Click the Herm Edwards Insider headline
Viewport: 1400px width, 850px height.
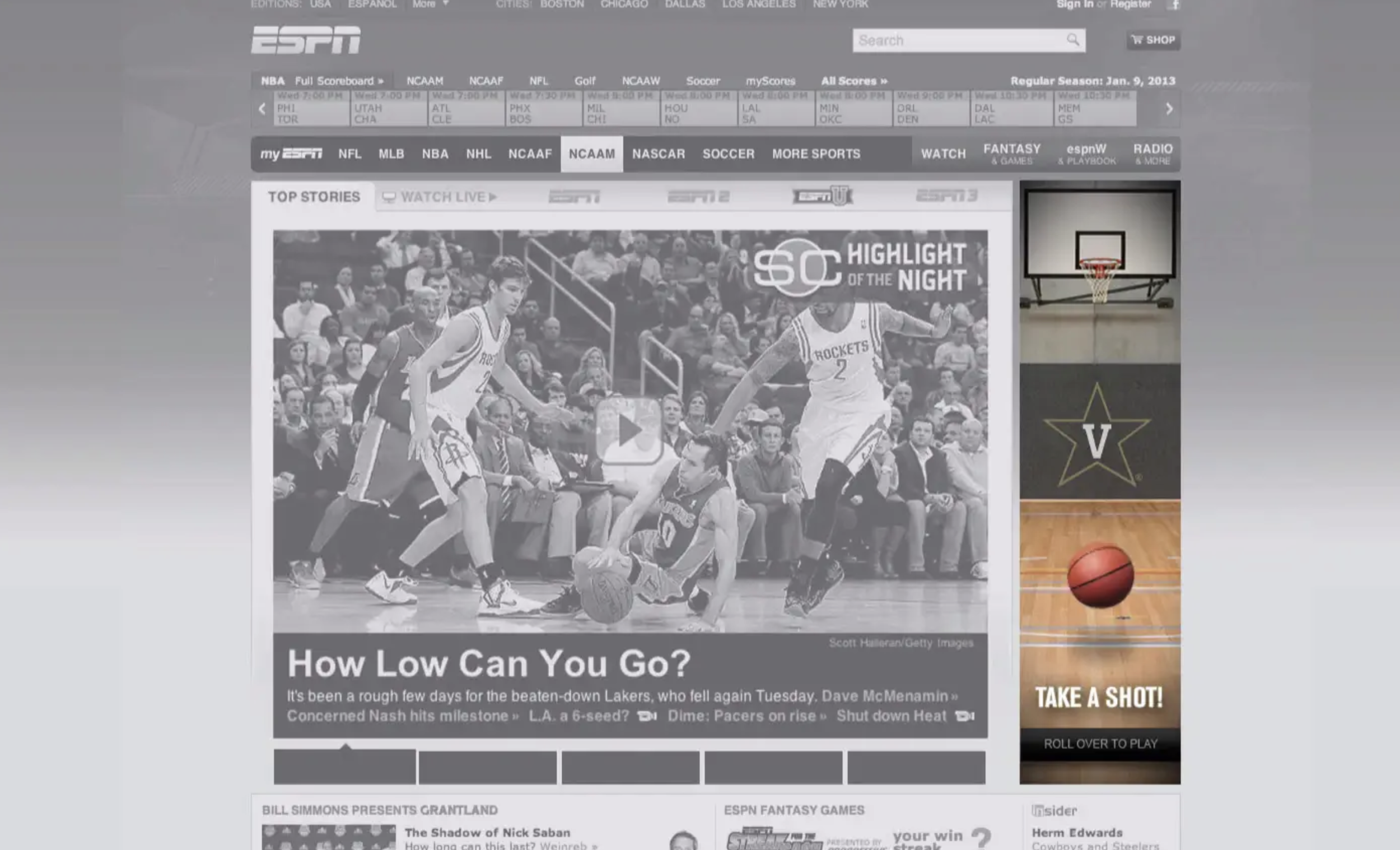click(1077, 833)
